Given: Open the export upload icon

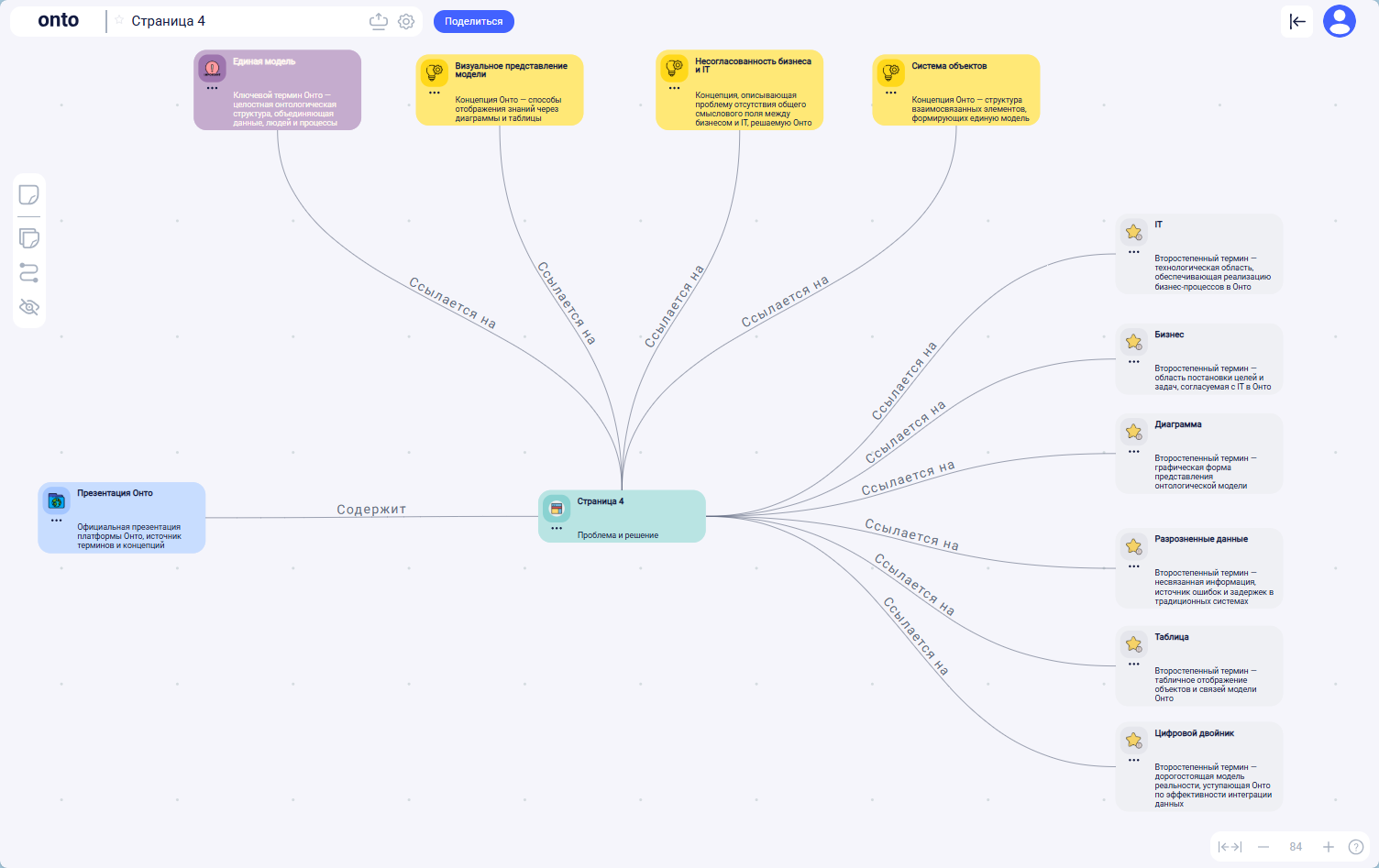Looking at the screenshot, I should pos(379,21).
